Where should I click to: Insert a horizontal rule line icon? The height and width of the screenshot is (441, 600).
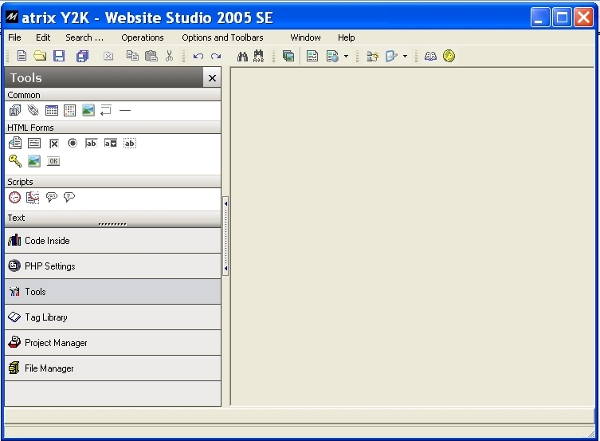click(125, 111)
